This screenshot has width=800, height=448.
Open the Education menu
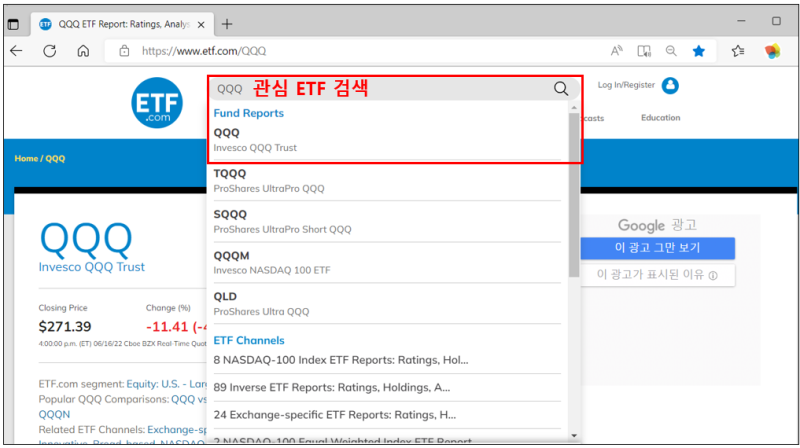pyautogui.click(x=660, y=117)
